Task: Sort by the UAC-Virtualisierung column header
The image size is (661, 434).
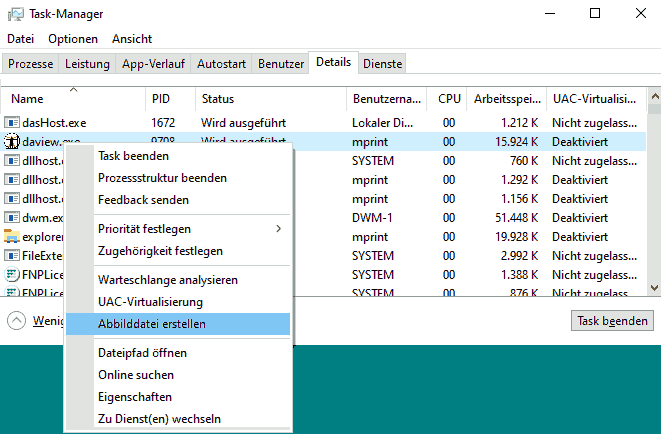Action: 596,99
